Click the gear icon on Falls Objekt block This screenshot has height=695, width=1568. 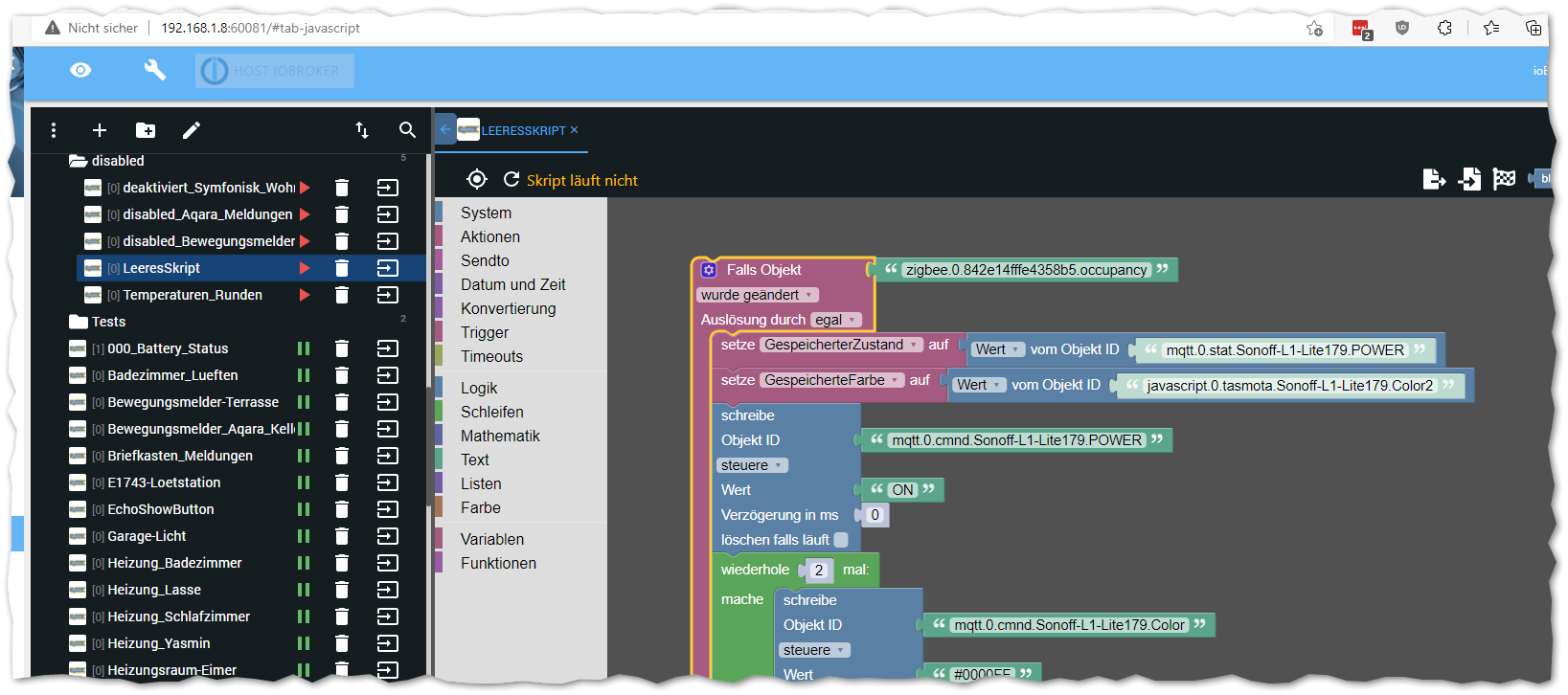pos(708,270)
